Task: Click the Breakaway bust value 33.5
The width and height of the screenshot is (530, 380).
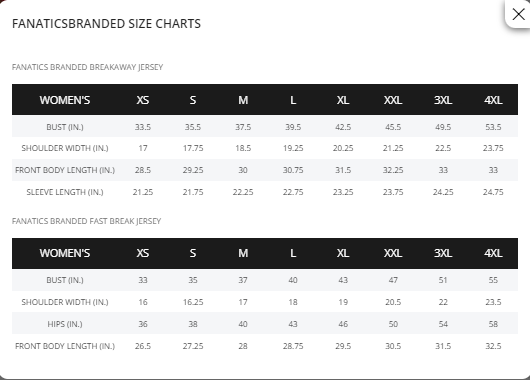Action: 143,127
